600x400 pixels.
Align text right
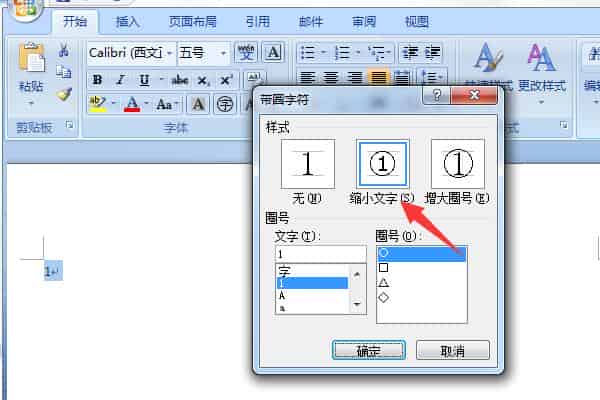tap(355, 78)
